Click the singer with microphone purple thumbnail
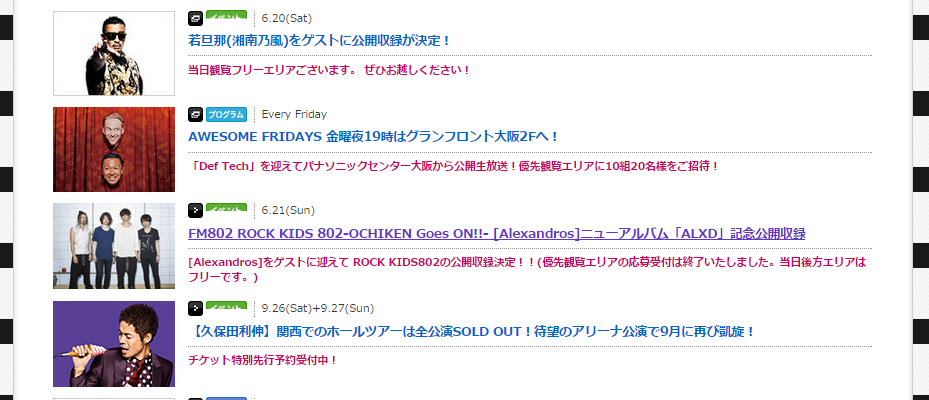929x400 pixels. point(114,344)
